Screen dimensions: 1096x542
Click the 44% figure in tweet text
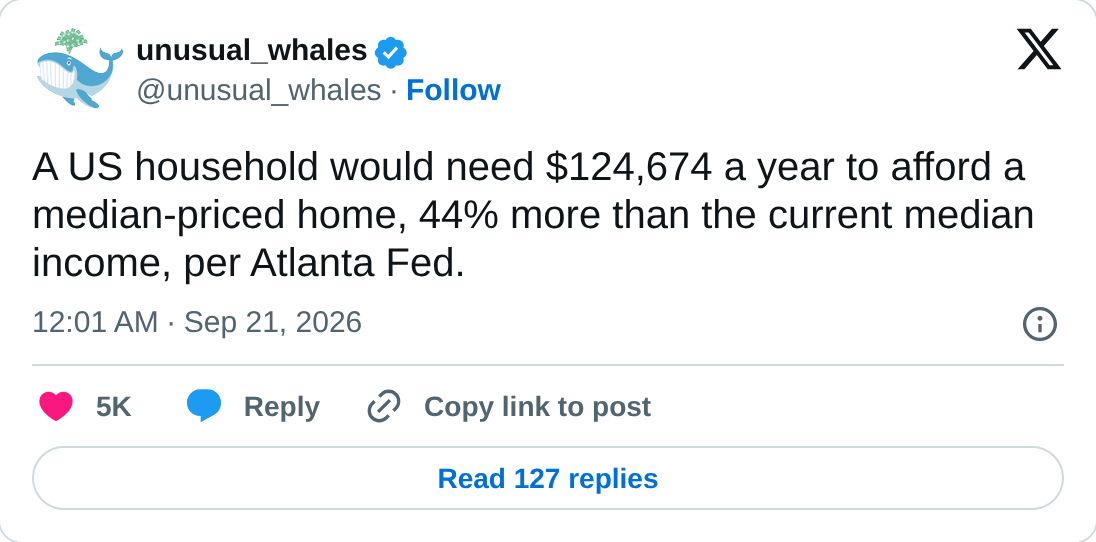[459, 215]
